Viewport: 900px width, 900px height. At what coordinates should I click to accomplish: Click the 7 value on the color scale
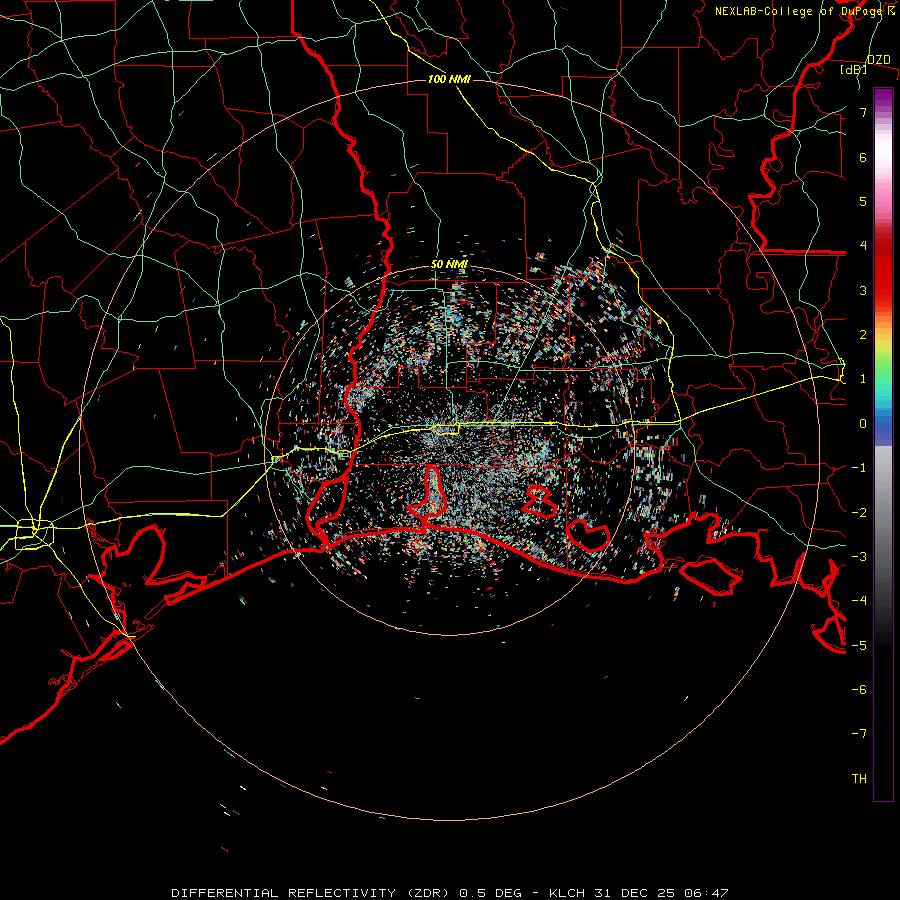pyautogui.click(x=863, y=112)
